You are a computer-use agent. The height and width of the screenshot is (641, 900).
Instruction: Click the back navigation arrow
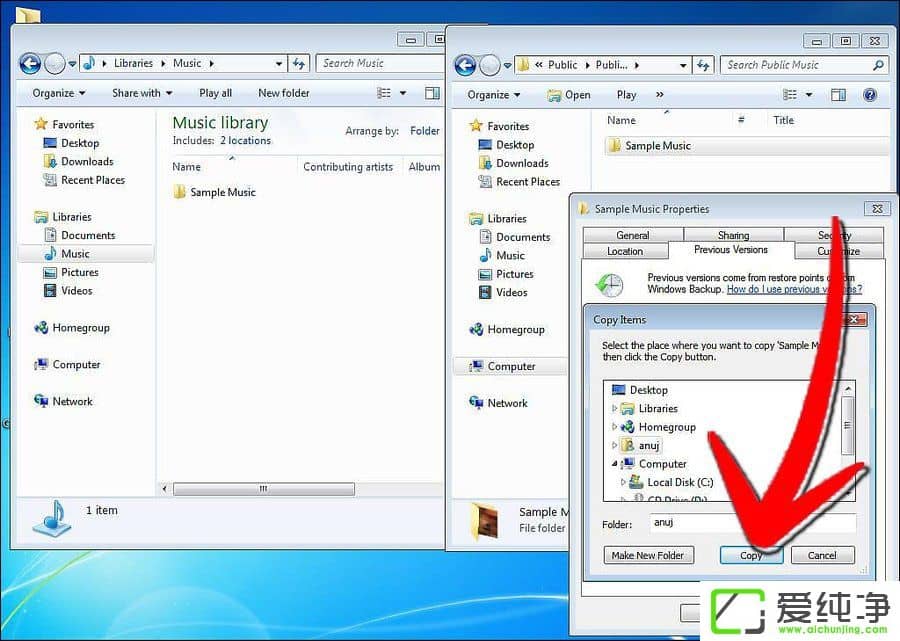[29, 62]
